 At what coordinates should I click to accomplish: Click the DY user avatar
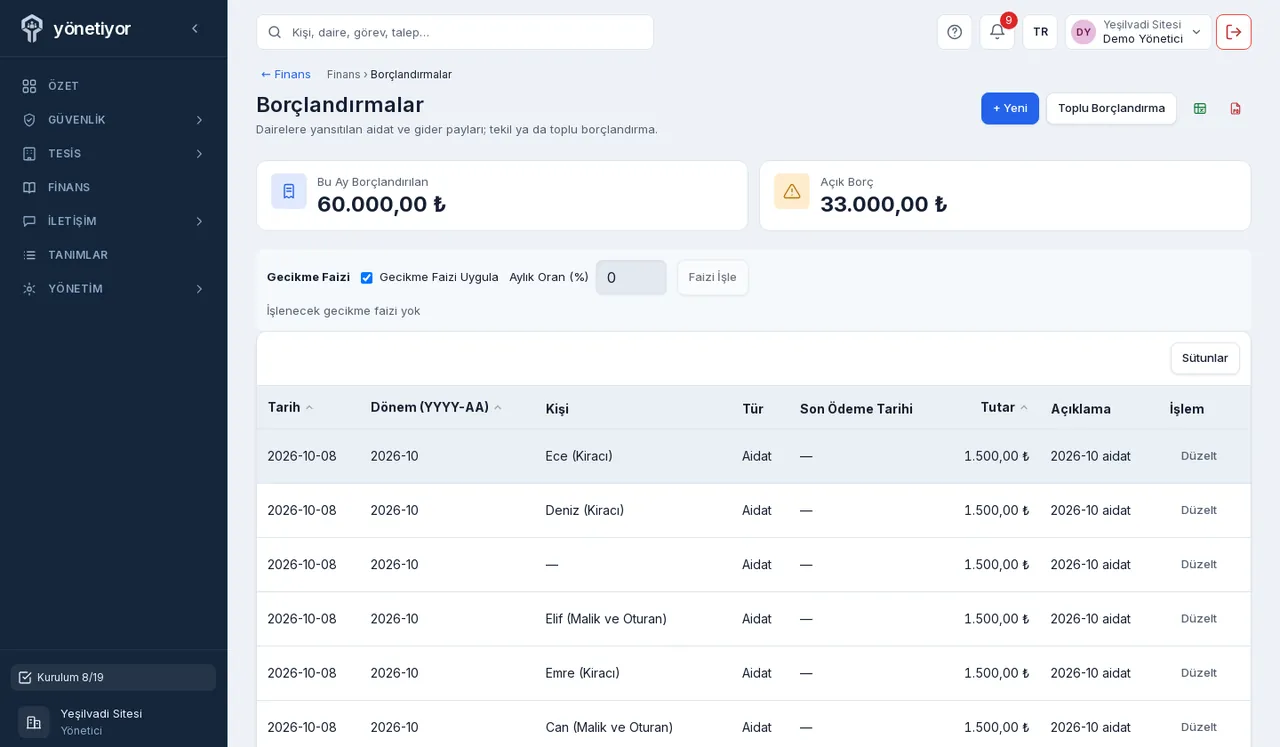[1083, 32]
